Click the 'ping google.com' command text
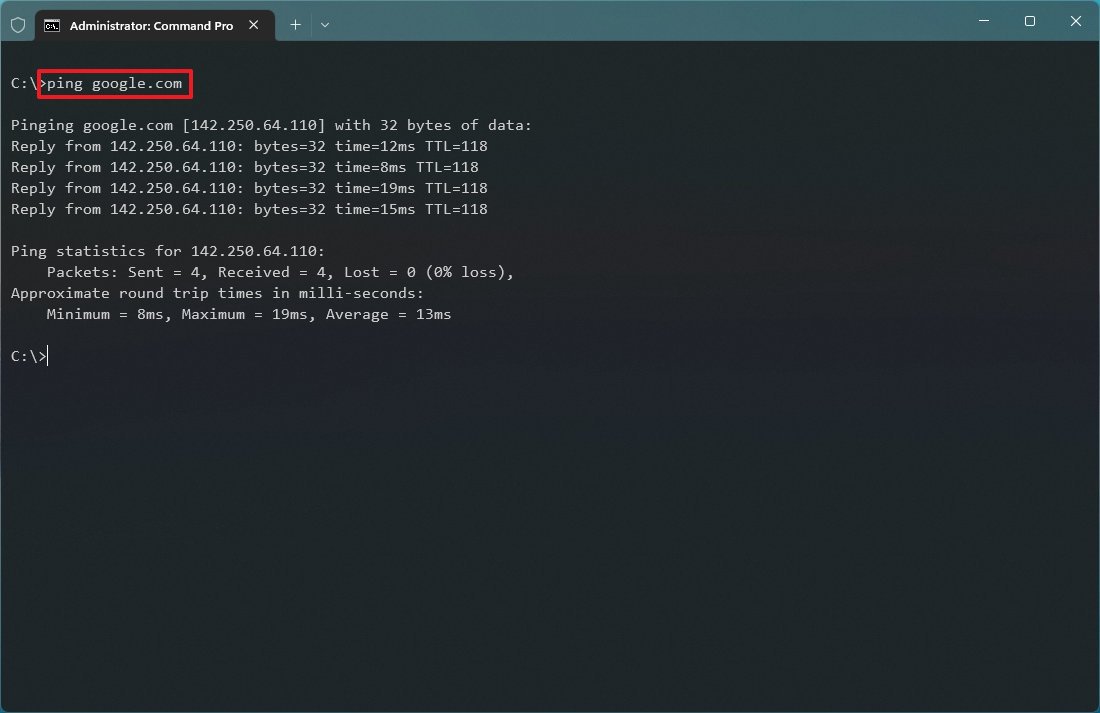 click(114, 84)
